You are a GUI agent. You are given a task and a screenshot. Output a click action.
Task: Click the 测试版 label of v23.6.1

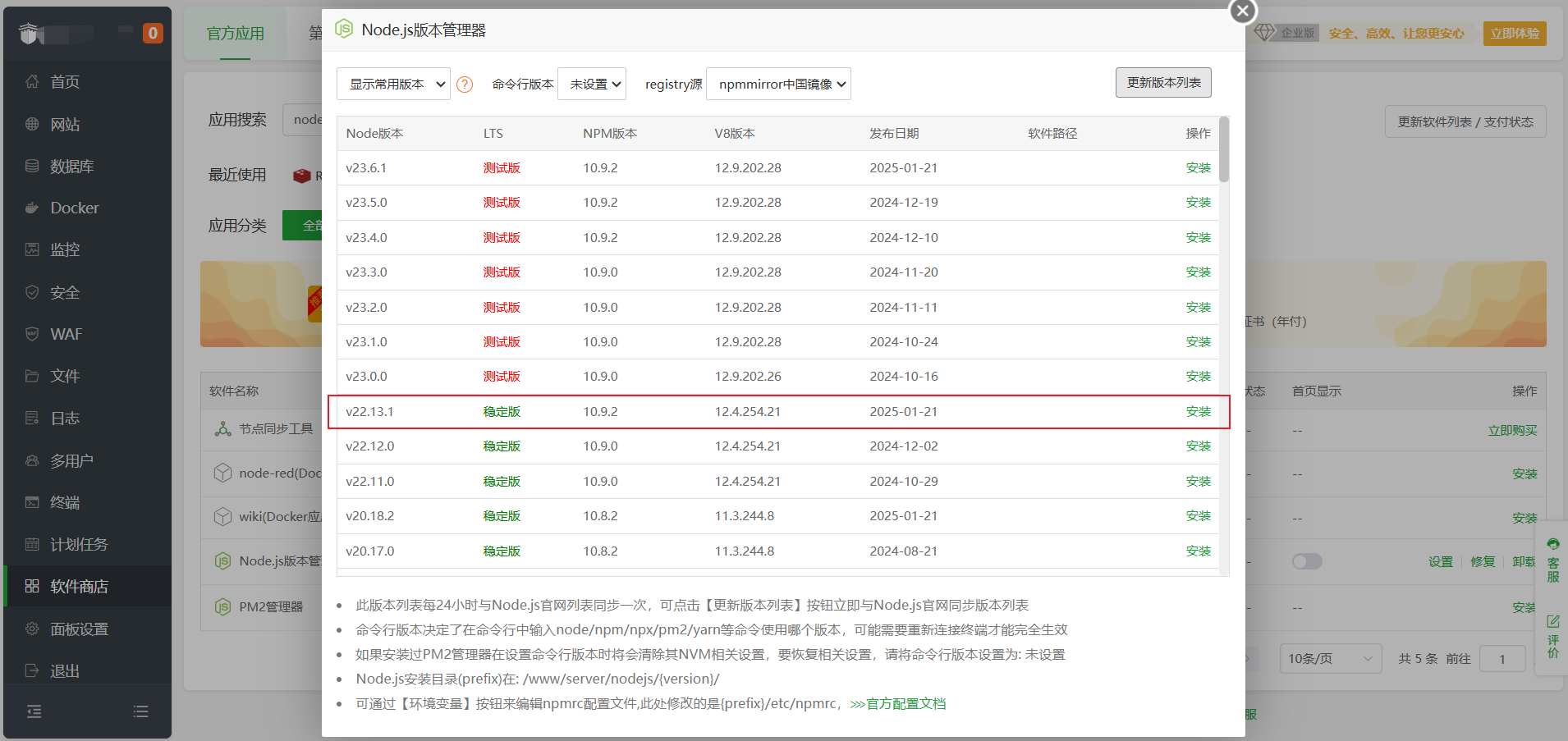coord(502,167)
